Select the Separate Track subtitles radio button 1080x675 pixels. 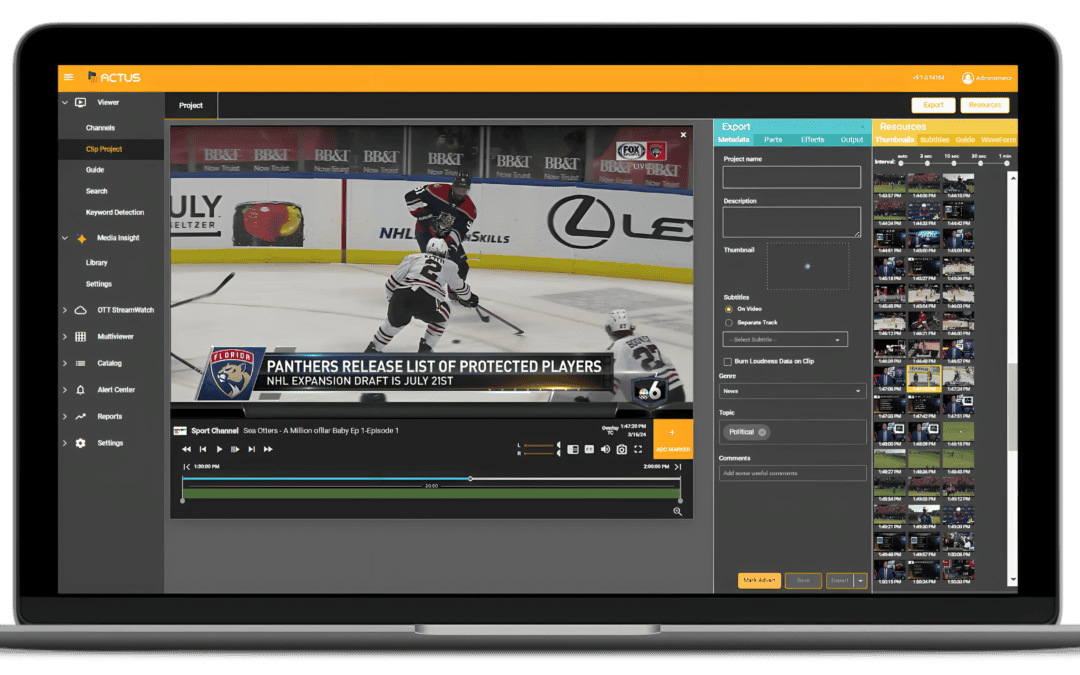coord(729,322)
